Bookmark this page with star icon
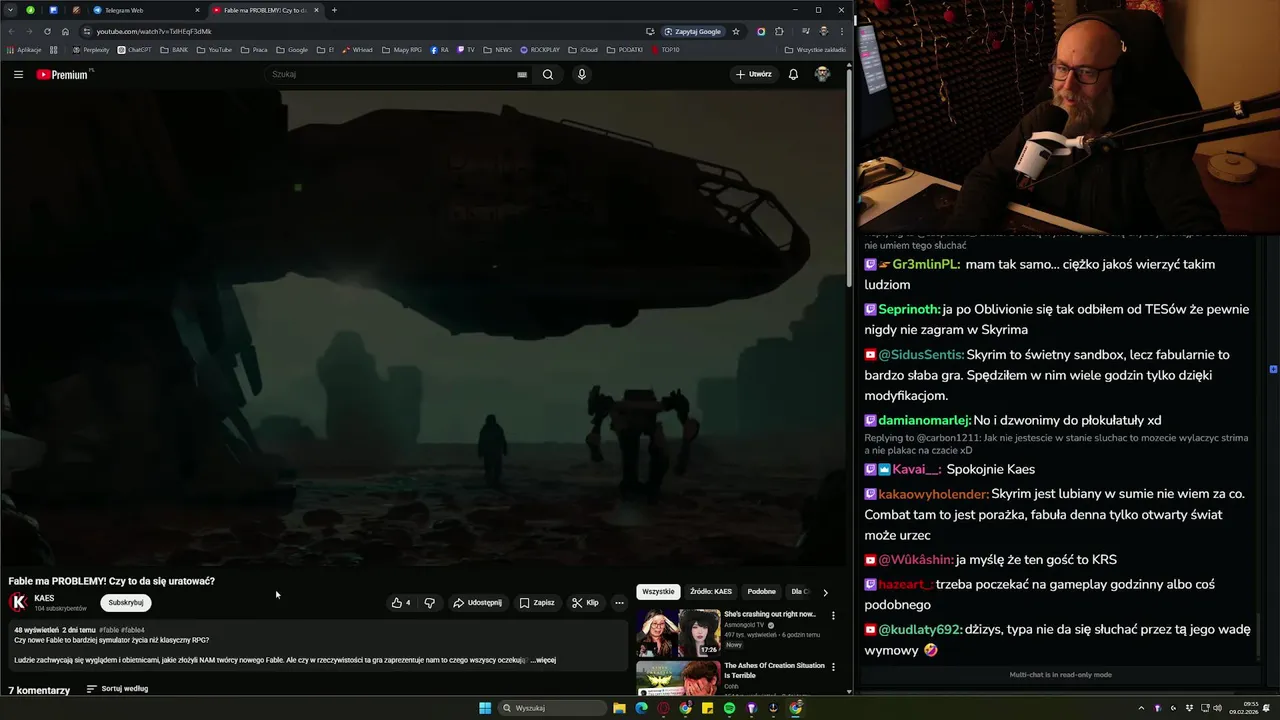 tap(736, 31)
